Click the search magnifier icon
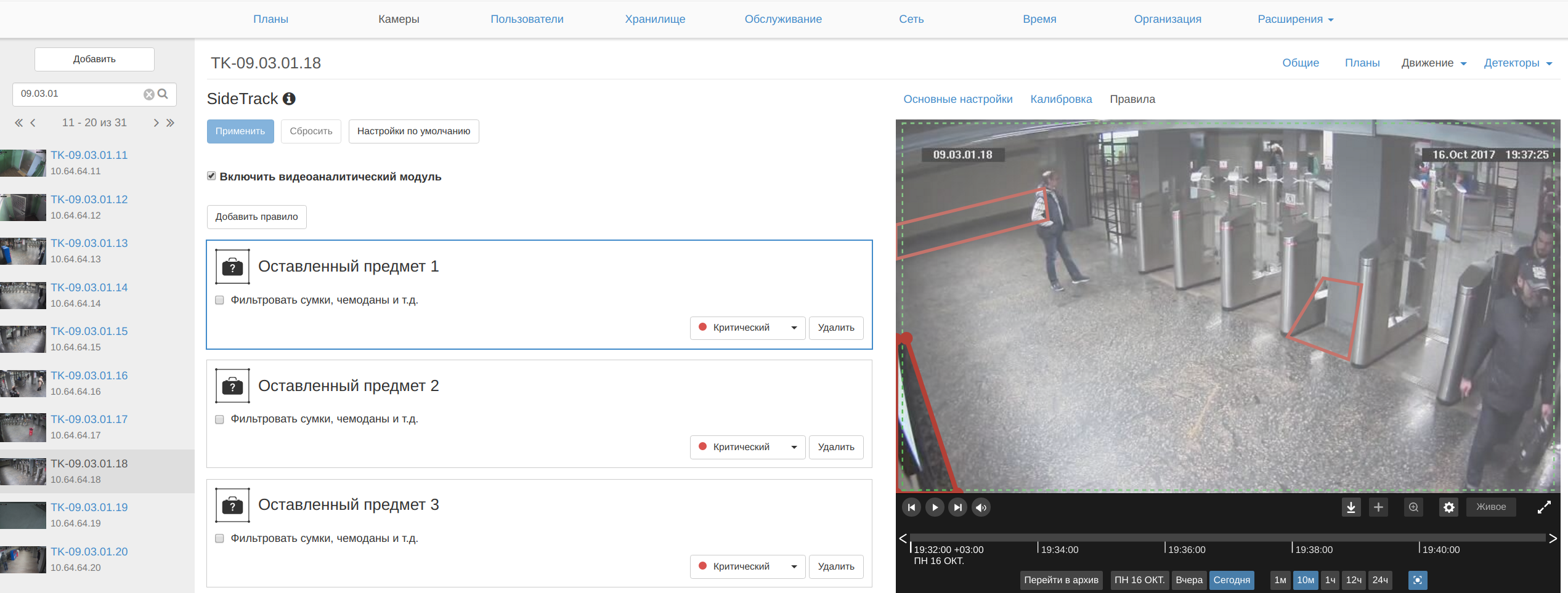 click(x=163, y=94)
